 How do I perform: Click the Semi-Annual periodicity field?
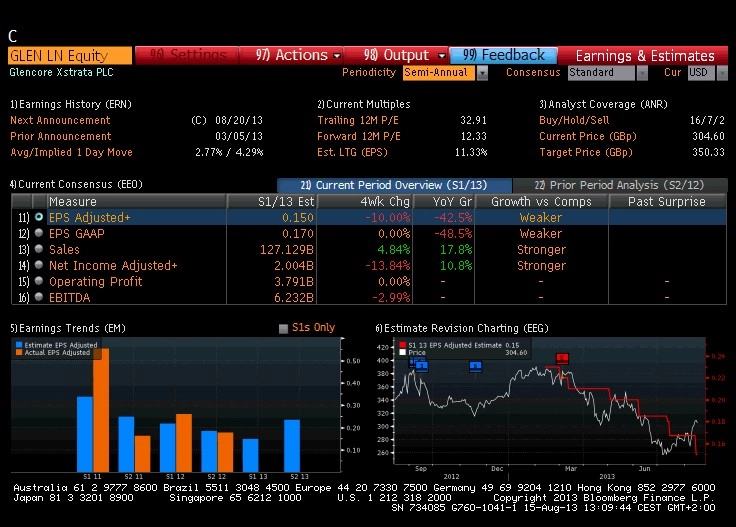[x=439, y=73]
